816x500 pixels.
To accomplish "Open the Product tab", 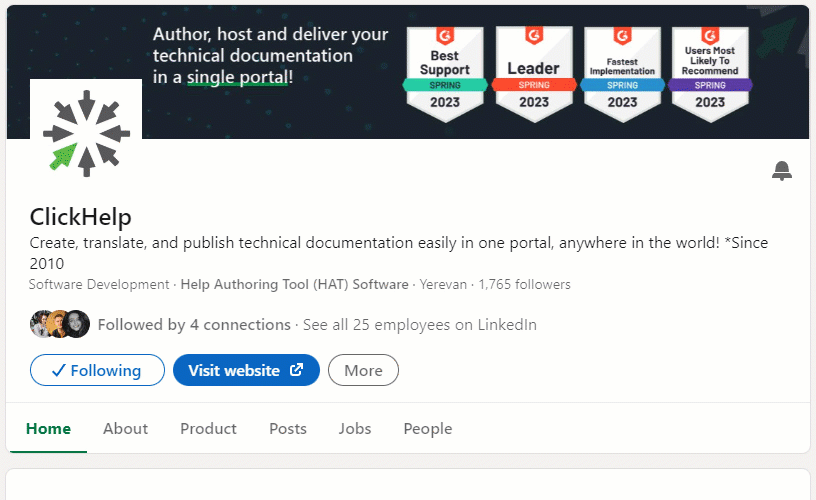I will (x=208, y=429).
